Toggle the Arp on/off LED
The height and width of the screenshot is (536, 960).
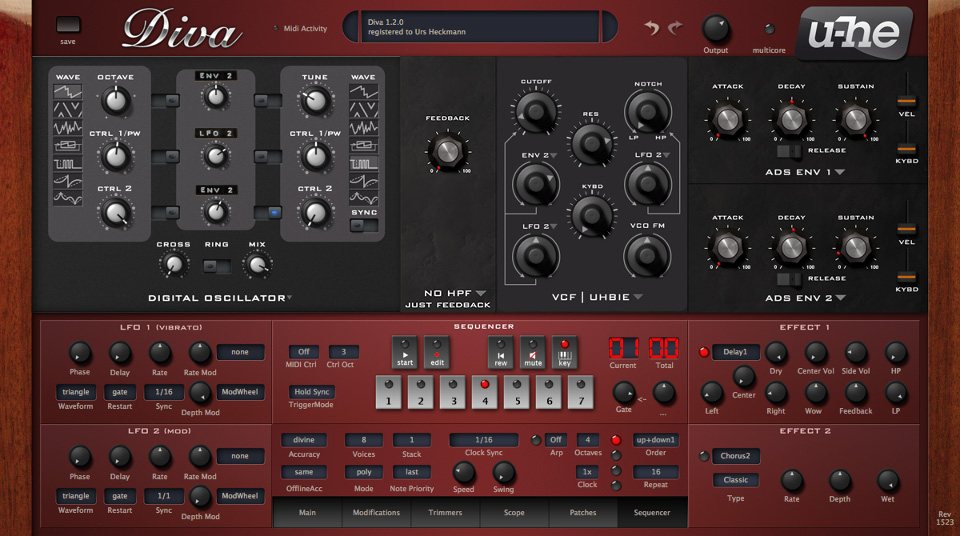tap(535, 440)
